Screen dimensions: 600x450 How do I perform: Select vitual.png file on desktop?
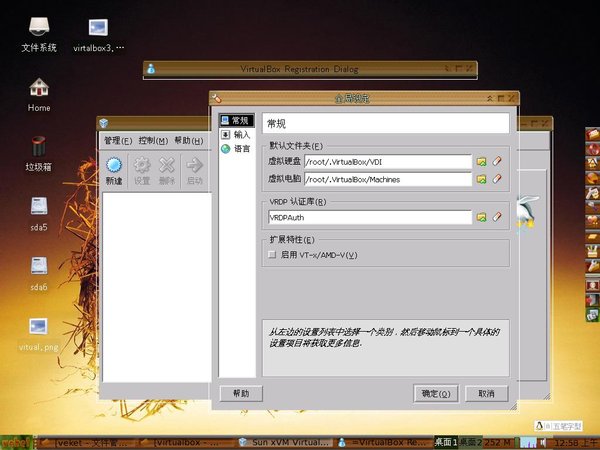pos(39,334)
